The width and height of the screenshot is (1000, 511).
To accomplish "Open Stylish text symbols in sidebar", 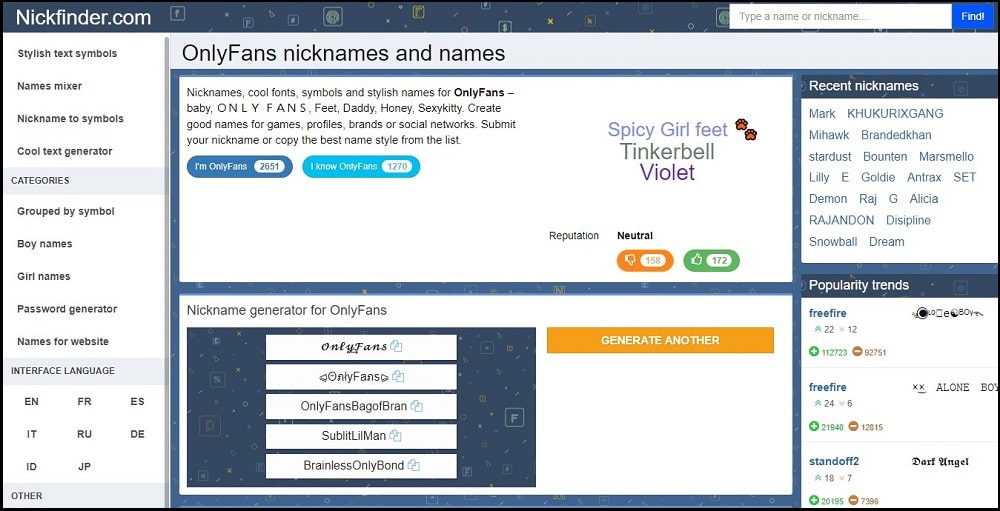I will click(67, 54).
